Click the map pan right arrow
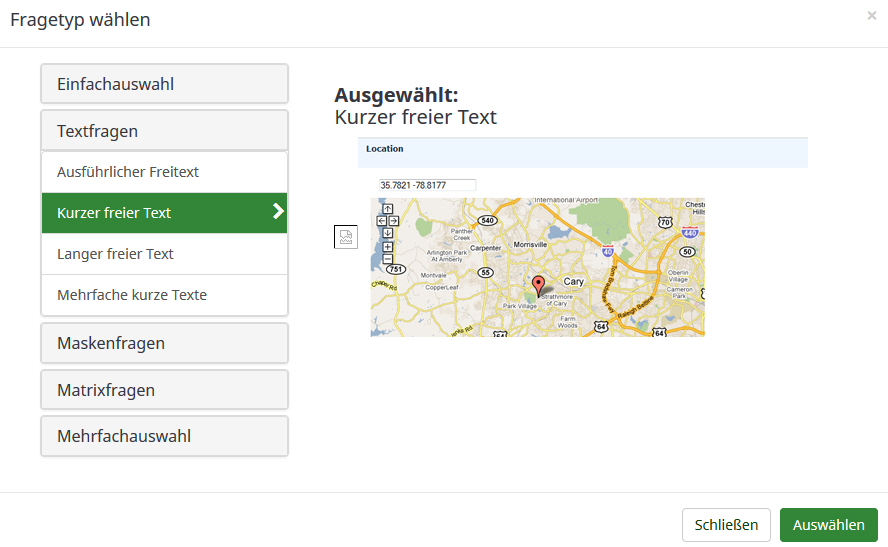The image size is (888, 547). 394,221
